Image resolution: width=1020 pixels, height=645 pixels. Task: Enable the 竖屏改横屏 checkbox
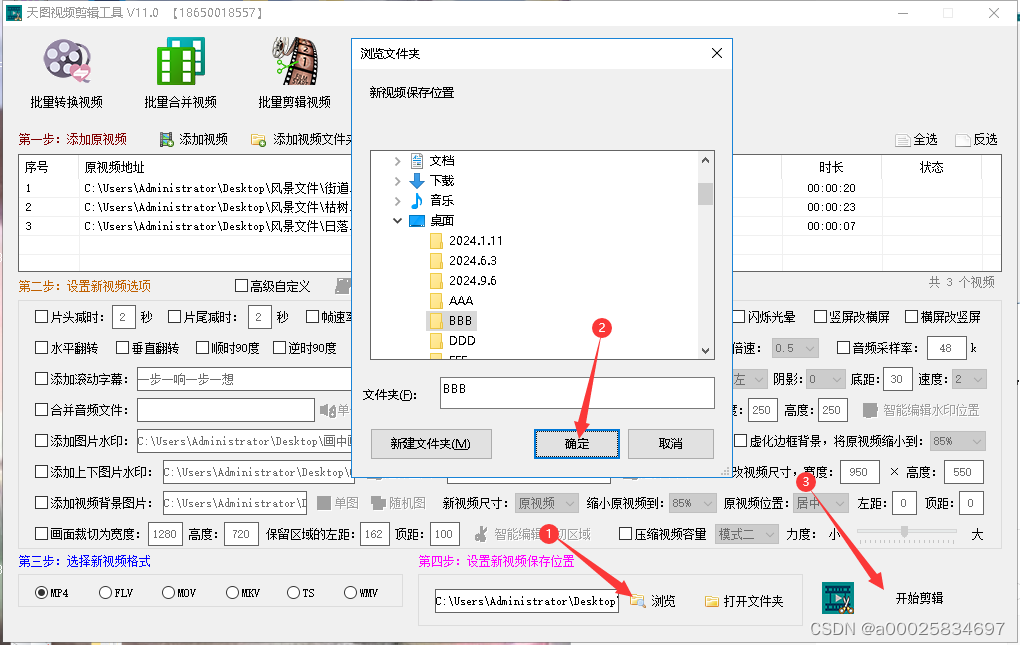tap(820, 317)
